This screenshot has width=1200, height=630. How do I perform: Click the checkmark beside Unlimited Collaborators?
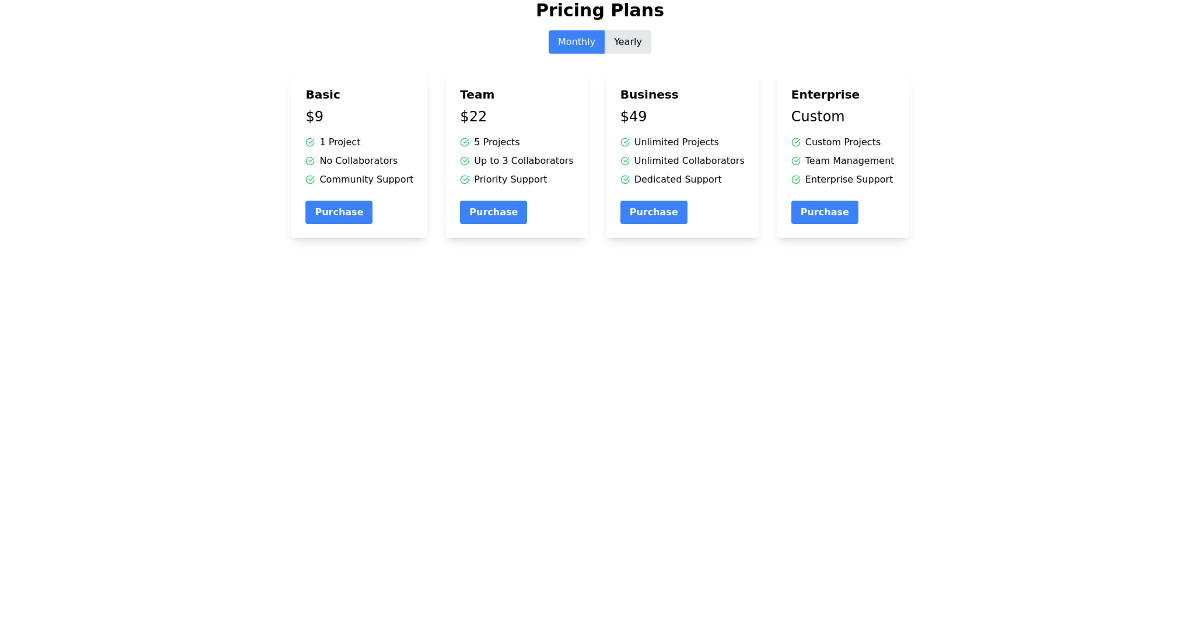click(625, 161)
